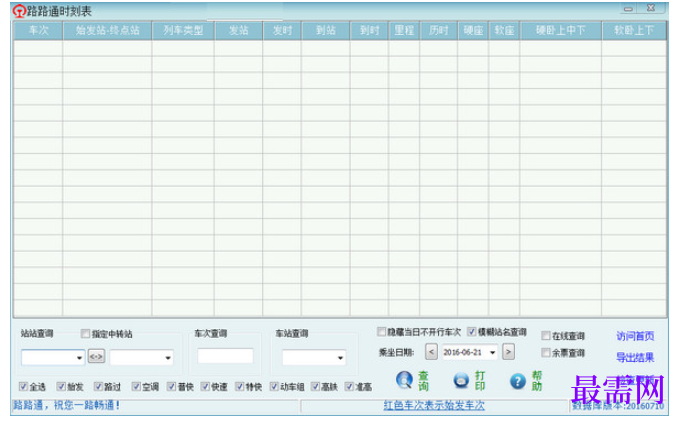The height and width of the screenshot is (421, 683).
Task: Click the 到时 column header
Action: pyautogui.click(x=369, y=30)
